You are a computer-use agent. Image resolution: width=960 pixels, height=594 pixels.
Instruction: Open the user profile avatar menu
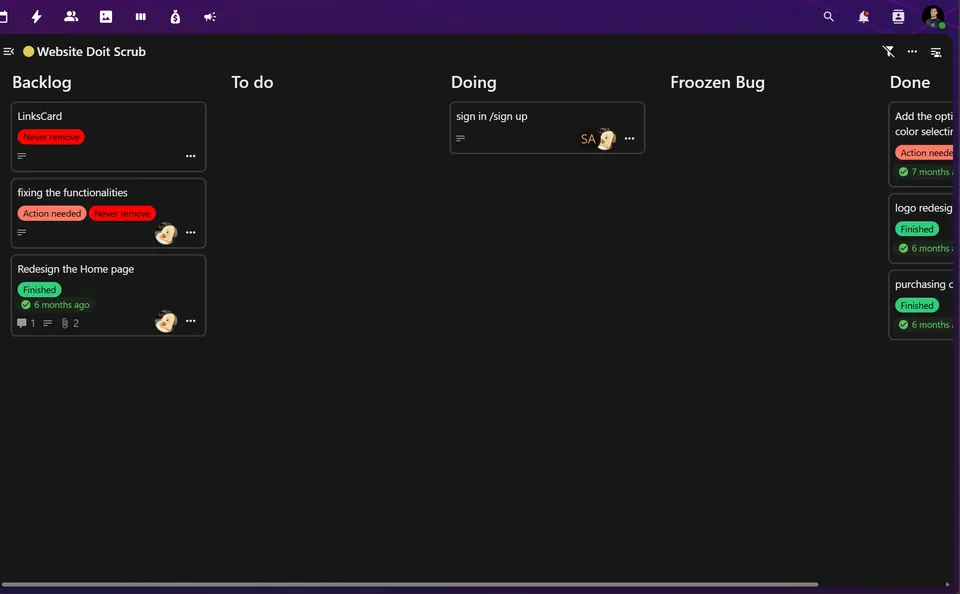933,17
